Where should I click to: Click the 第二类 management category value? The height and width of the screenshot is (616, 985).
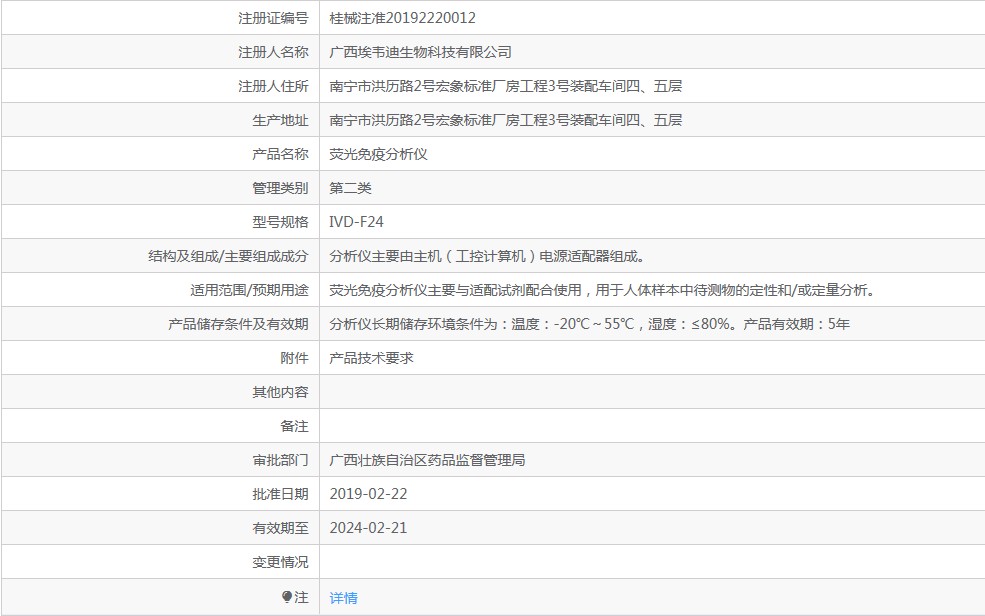(x=351, y=188)
